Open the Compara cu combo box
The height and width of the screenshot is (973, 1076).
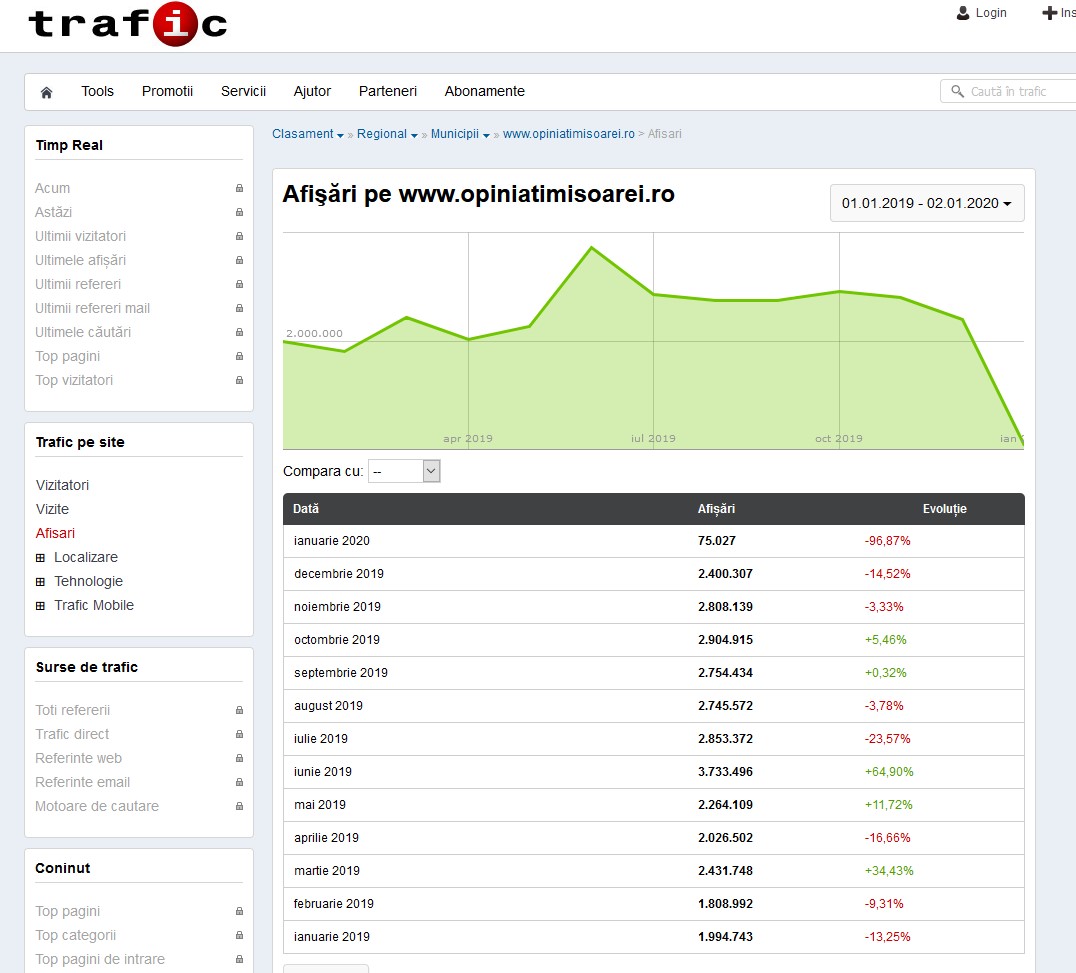(x=404, y=471)
